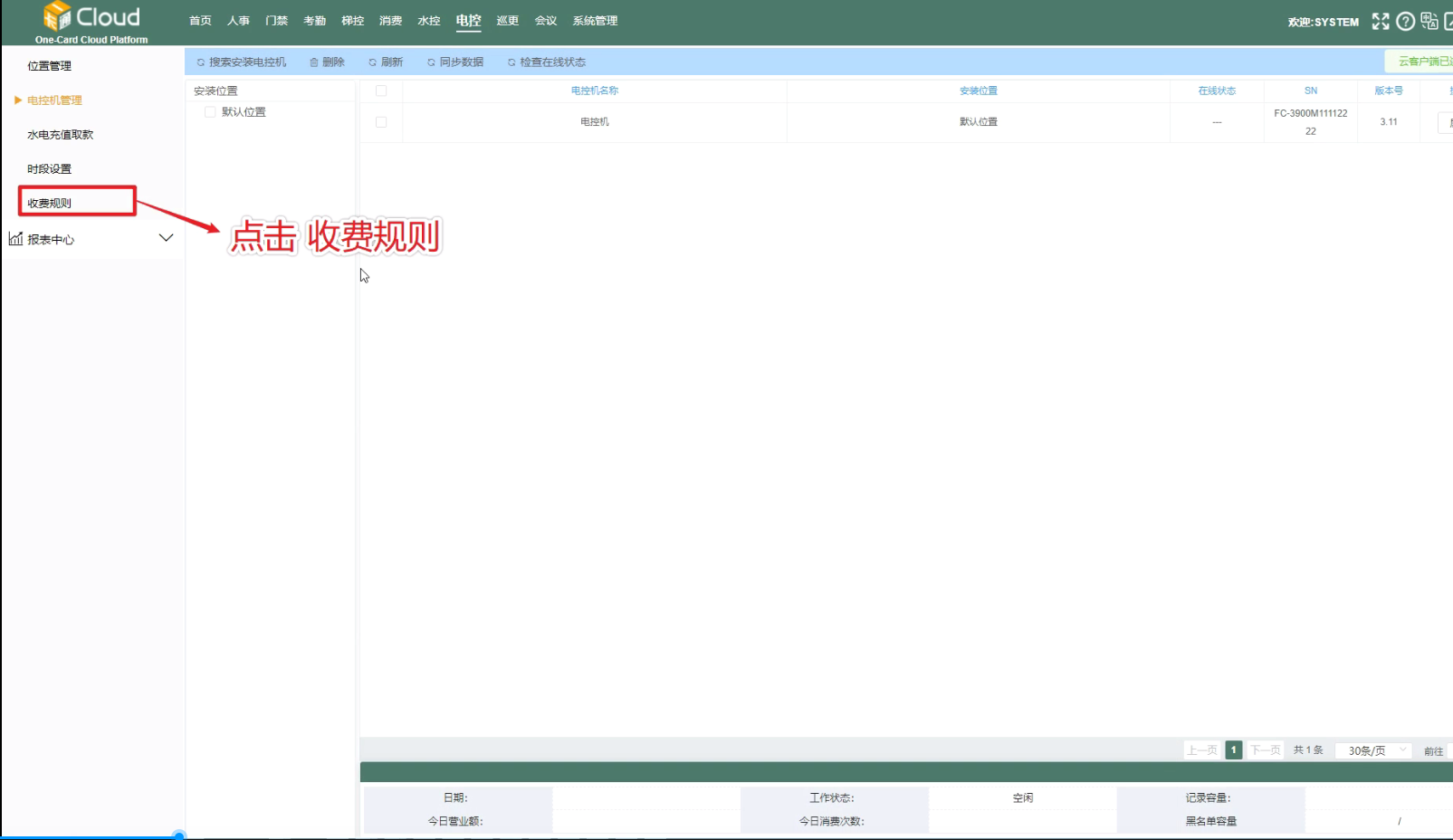Open the 电控 menu
This screenshot has height=840, width=1453.
click(468, 21)
